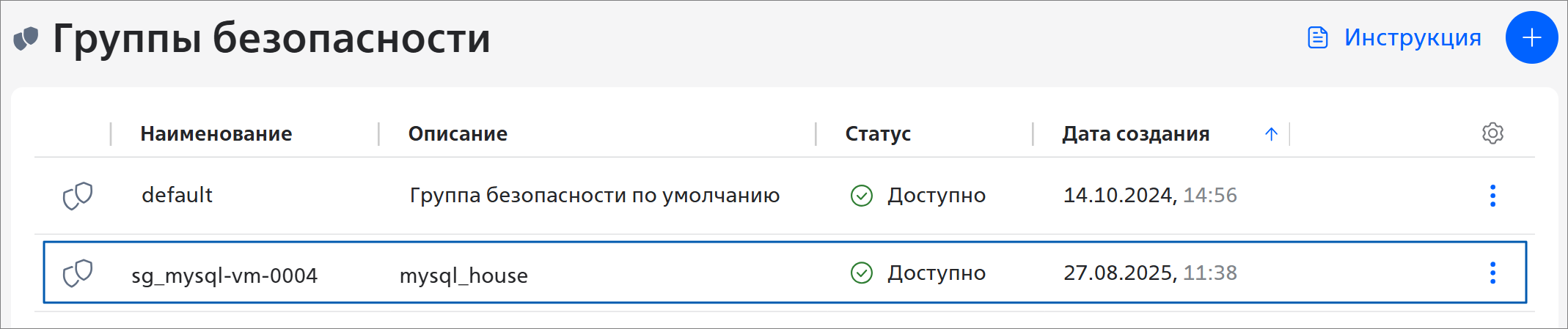This screenshot has height=329, width=1568.
Task: Click the Описание column header
Action: pos(458,134)
